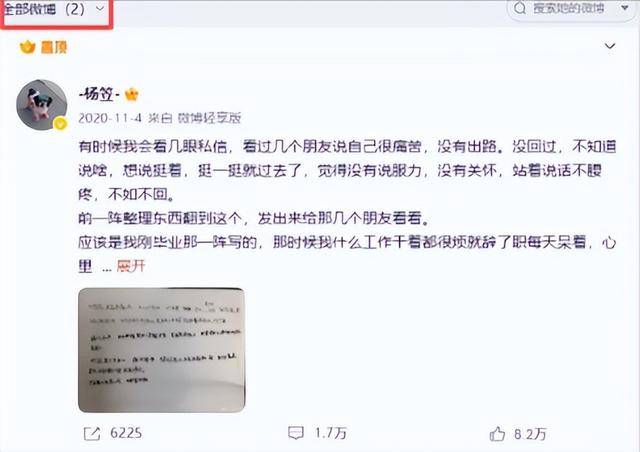Image resolution: width=640 pixels, height=452 pixels.
Task: Open the handwritten note image thumbnail
Action: [x=162, y=350]
